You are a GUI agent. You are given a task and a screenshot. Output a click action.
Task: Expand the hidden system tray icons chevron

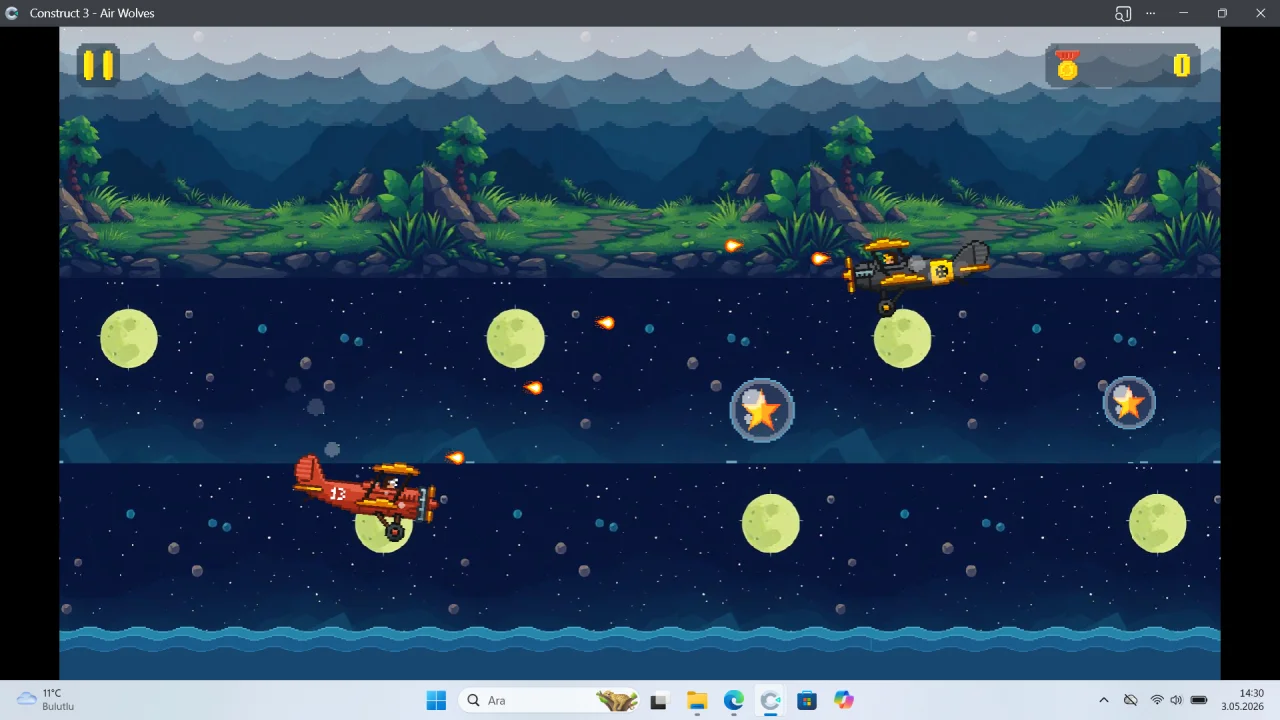(1104, 700)
